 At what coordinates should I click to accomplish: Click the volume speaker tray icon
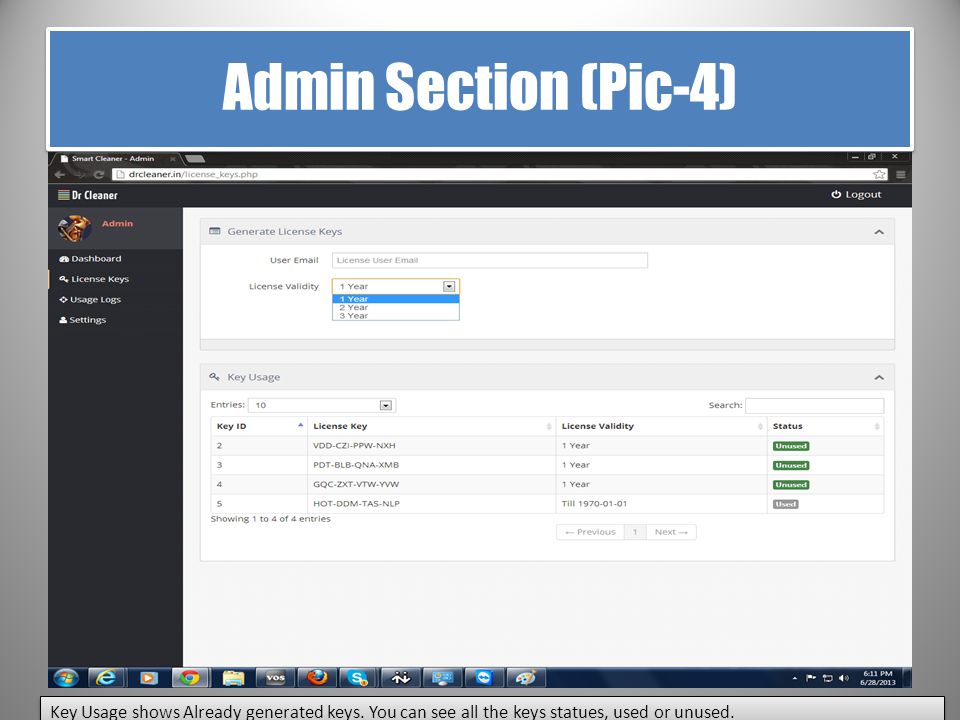pos(844,678)
